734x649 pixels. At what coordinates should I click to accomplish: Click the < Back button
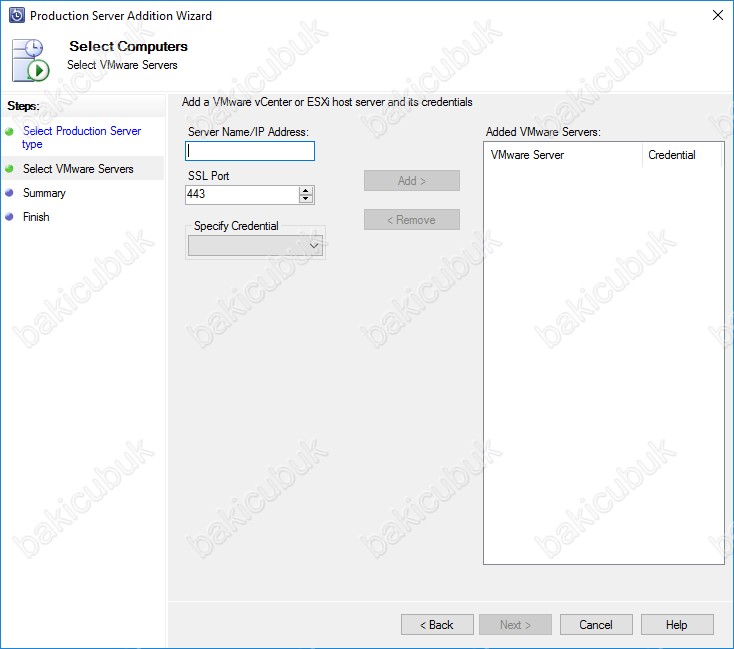click(437, 625)
